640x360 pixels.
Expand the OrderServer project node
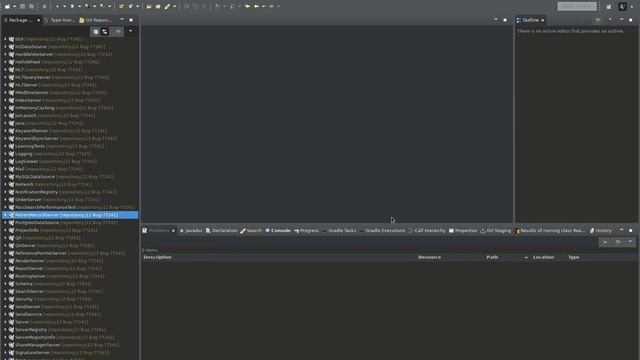tap(5, 200)
